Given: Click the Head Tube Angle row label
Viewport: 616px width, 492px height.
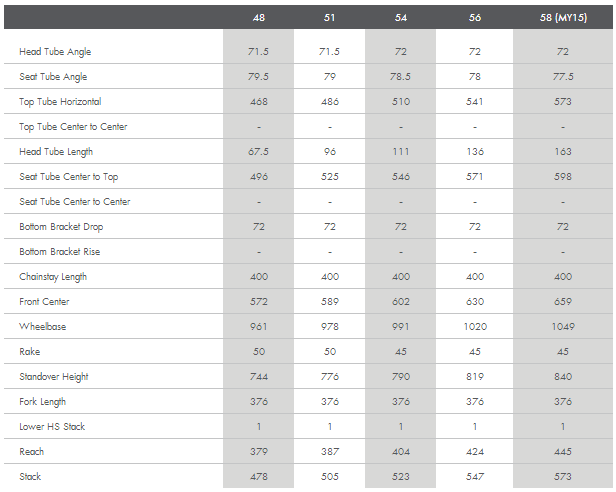Looking at the screenshot, I should click(55, 52).
